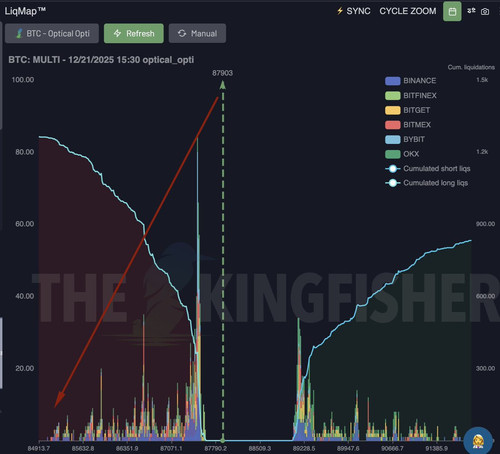
Task: Toggle BITGET series in legend
Action: 407,110
